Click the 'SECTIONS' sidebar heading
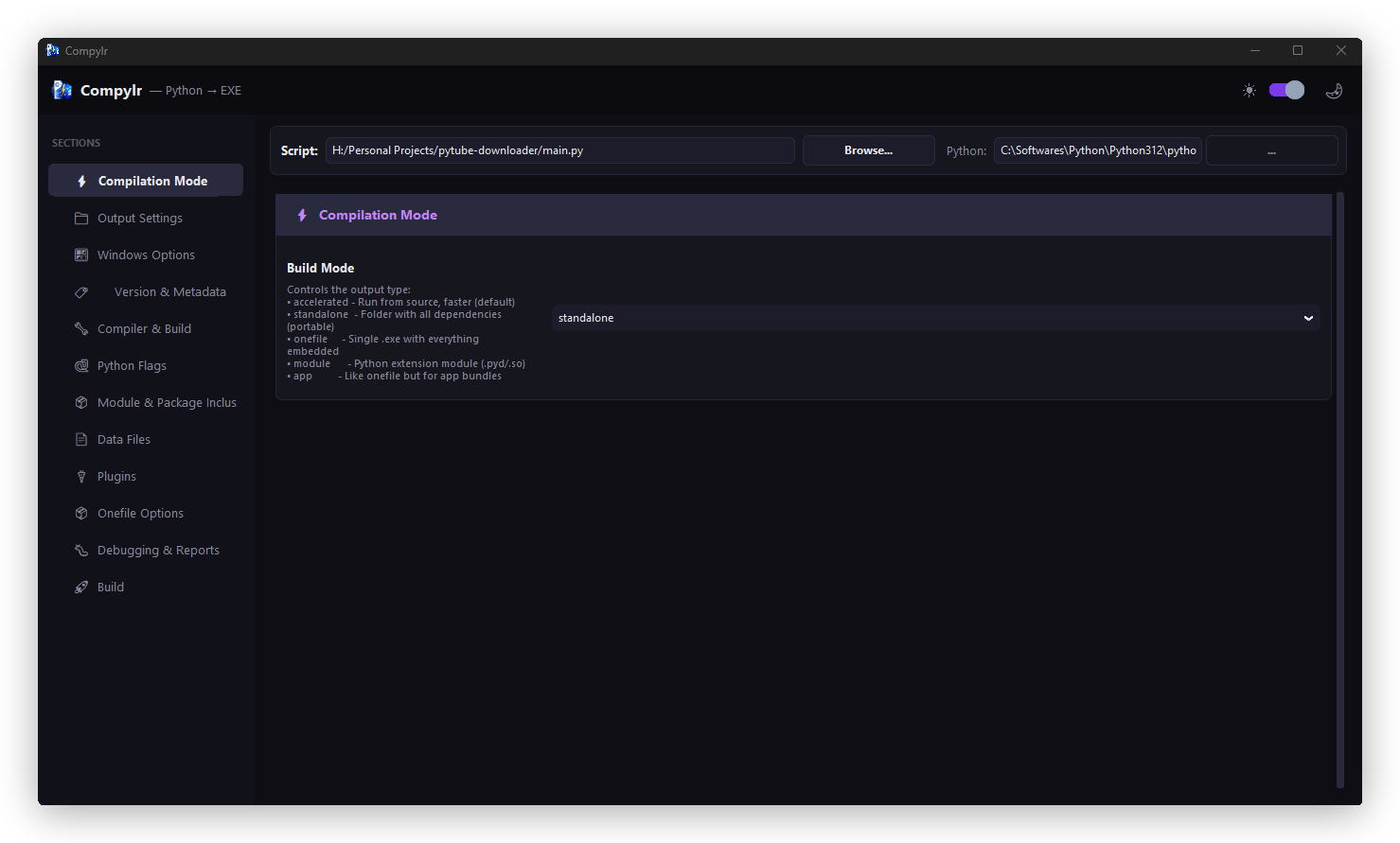The width and height of the screenshot is (1400, 843). pyautogui.click(x=76, y=143)
